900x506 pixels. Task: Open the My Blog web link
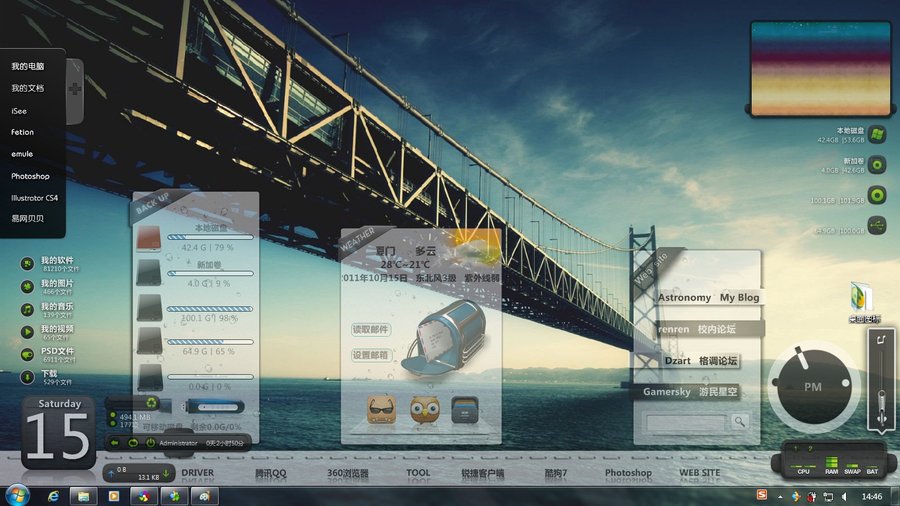pyautogui.click(x=739, y=297)
